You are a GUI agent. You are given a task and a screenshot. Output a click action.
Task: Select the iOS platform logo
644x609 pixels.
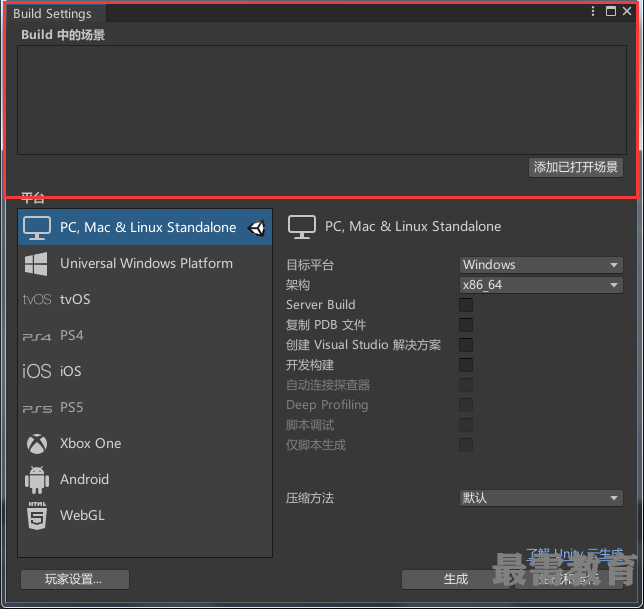[37, 371]
